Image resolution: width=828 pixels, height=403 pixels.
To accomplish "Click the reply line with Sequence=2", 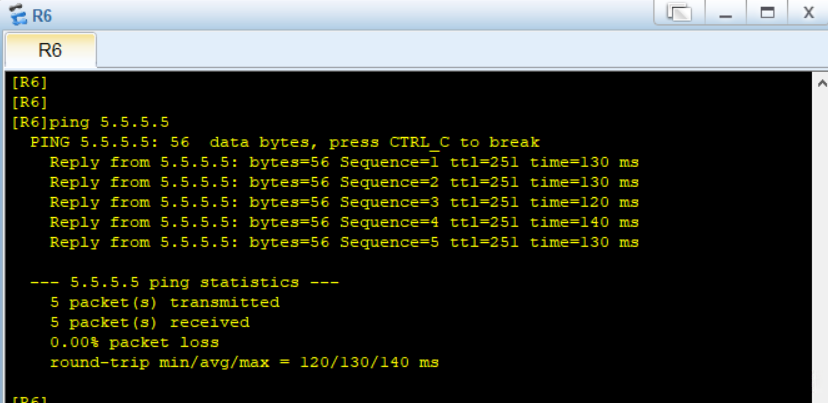I will click(x=343, y=182).
